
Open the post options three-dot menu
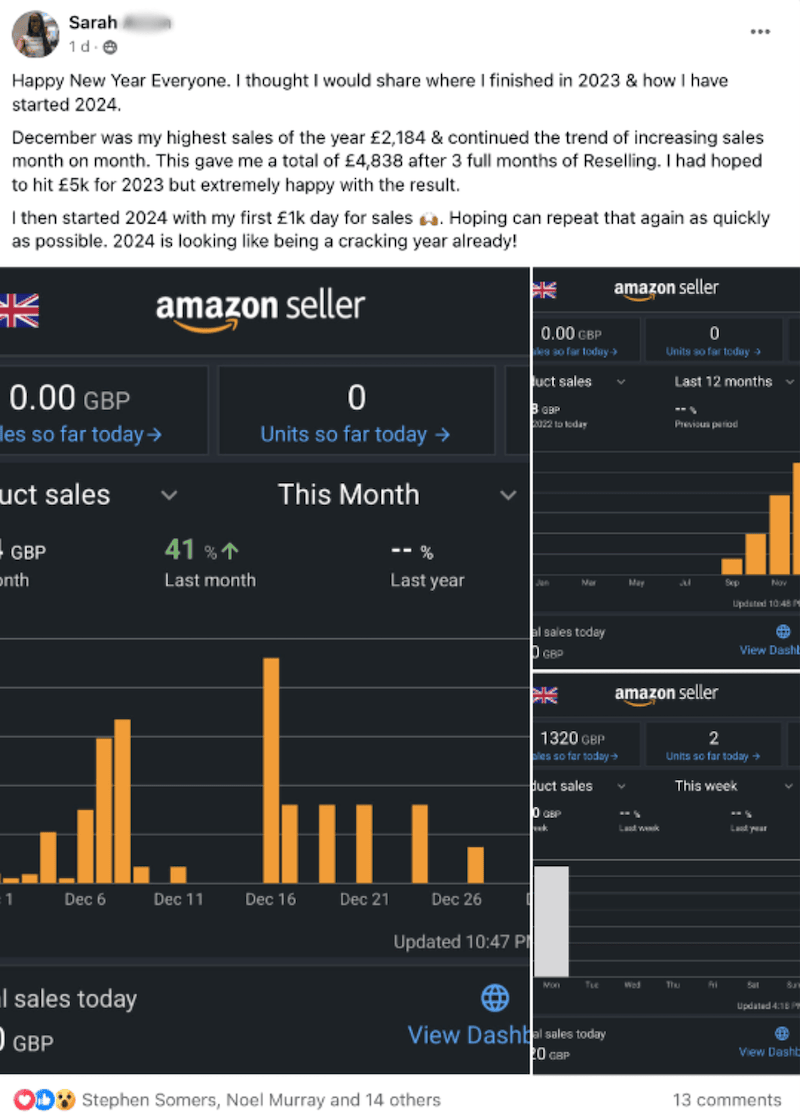pos(760,32)
